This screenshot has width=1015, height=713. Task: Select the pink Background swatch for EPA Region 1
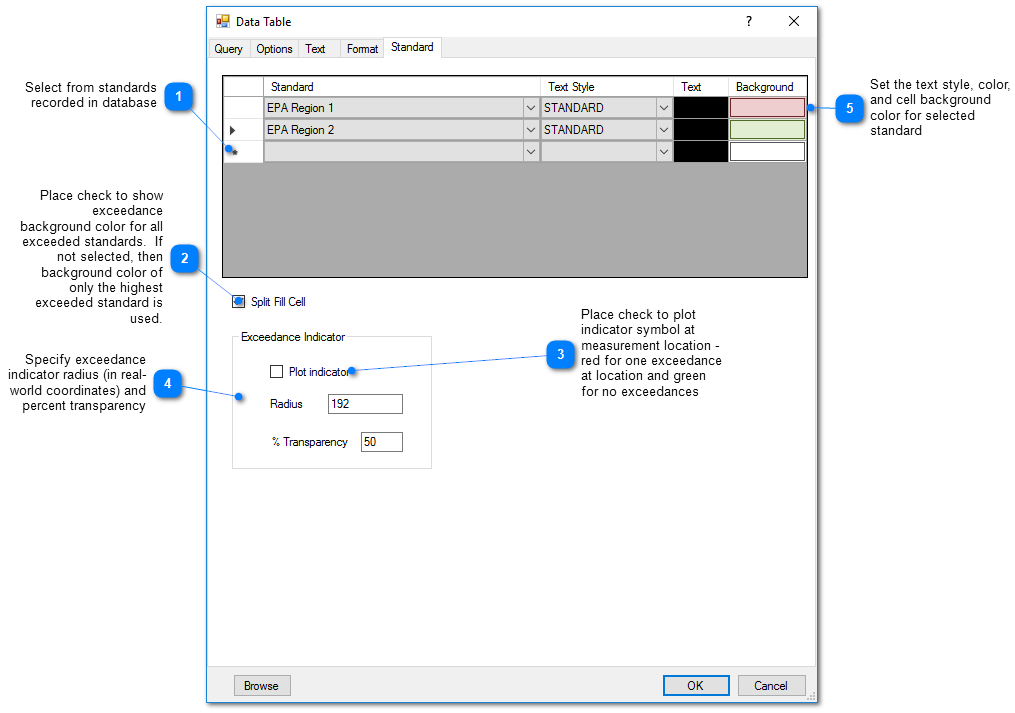click(x=767, y=107)
